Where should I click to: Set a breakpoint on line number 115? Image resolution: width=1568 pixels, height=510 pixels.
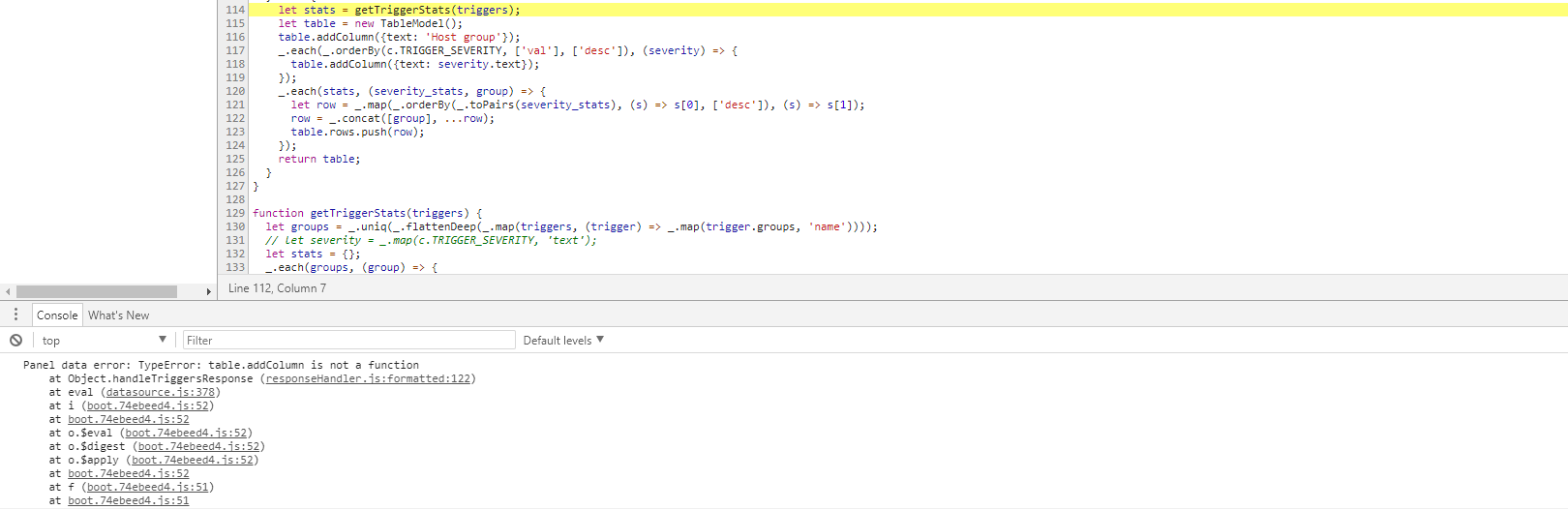tap(235, 23)
